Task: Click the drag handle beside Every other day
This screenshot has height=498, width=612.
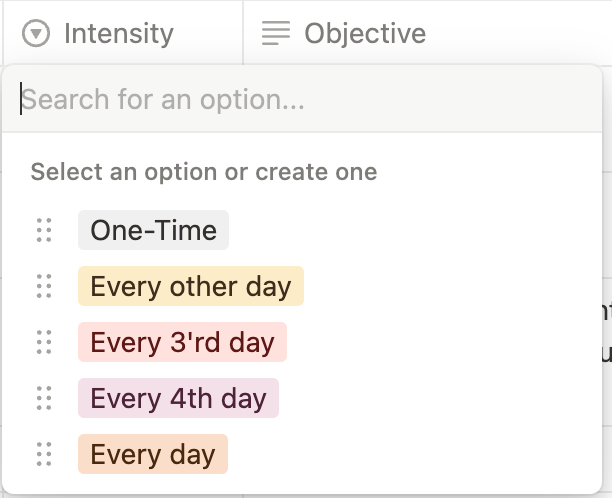Action: tap(44, 286)
